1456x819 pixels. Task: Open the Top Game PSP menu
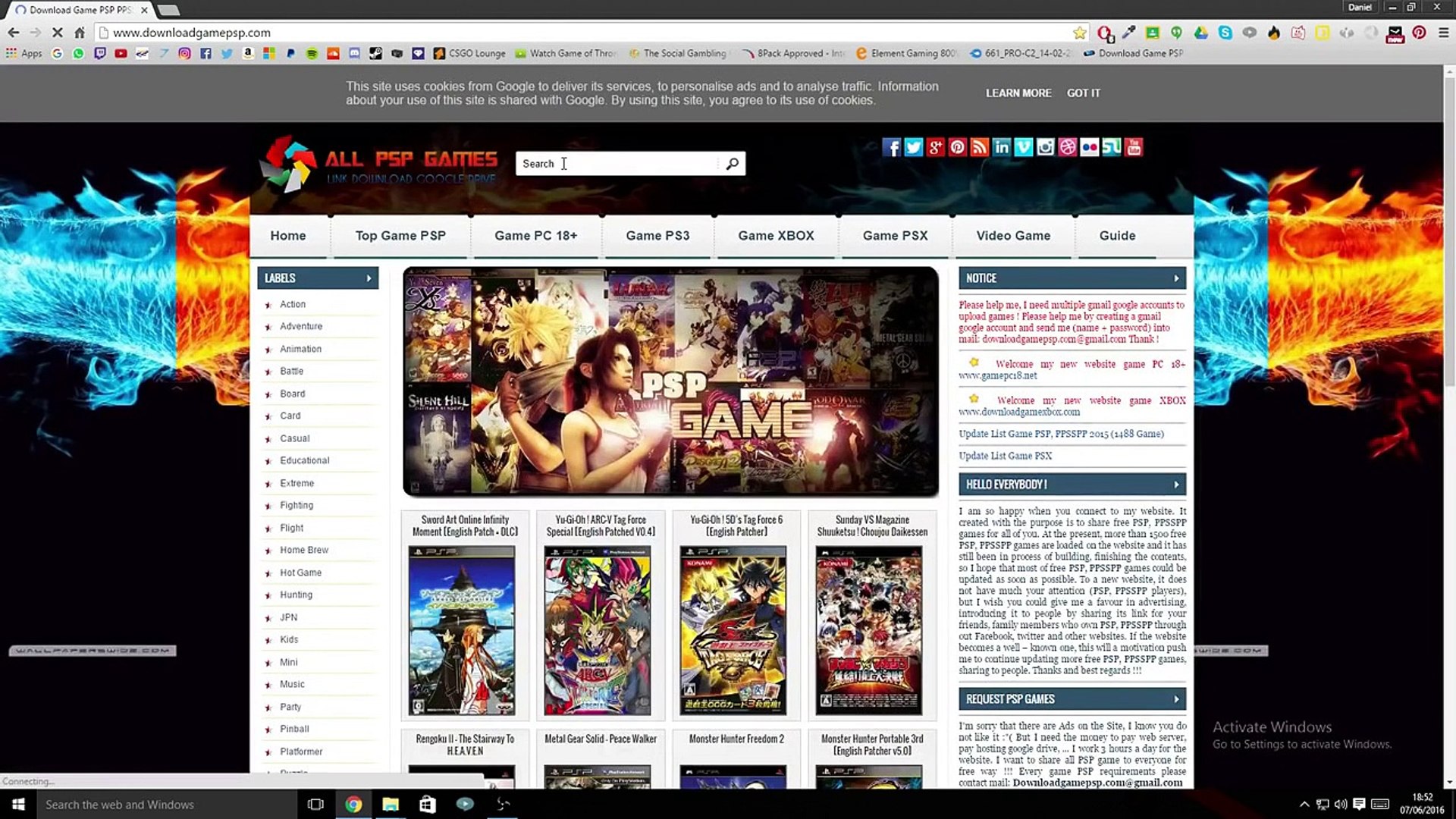click(x=400, y=236)
